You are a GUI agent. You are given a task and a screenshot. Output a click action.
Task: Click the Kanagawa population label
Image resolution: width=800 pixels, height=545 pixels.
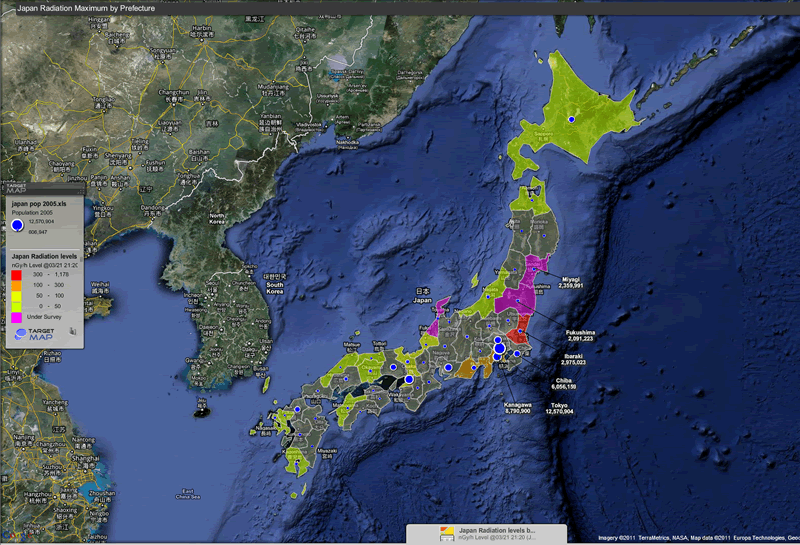(511, 407)
